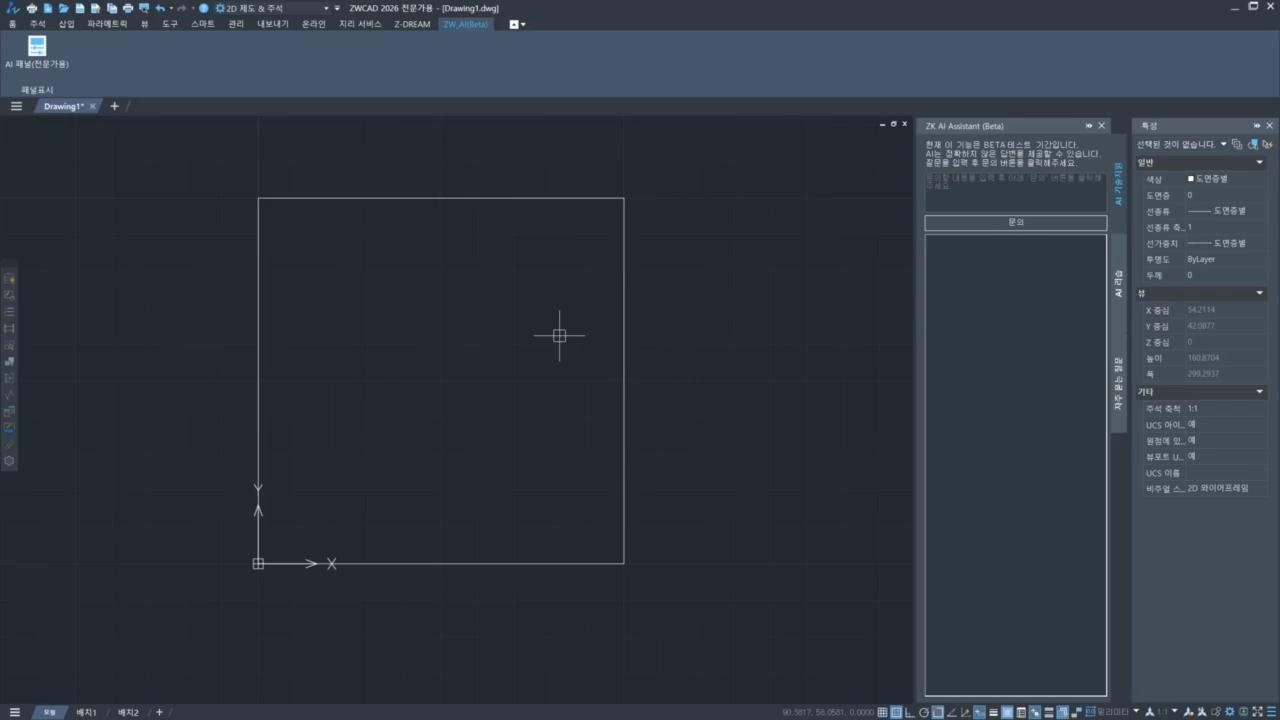This screenshot has width=1280, height=720.
Task: Close the Drawing1 document tab
Action: tap(93, 106)
